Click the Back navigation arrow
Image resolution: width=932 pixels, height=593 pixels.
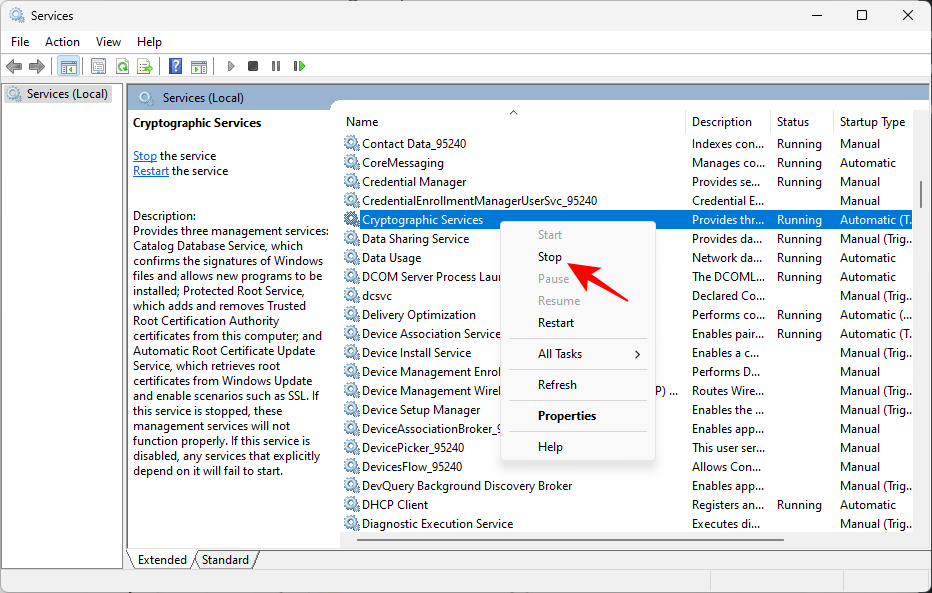(x=14, y=66)
